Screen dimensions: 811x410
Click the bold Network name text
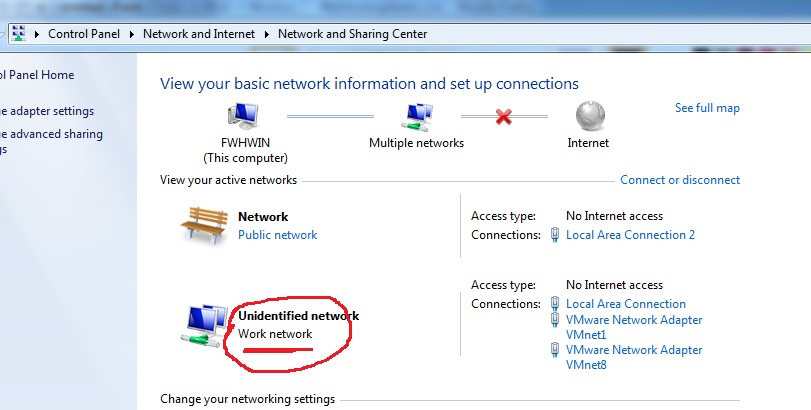pyautogui.click(x=263, y=217)
